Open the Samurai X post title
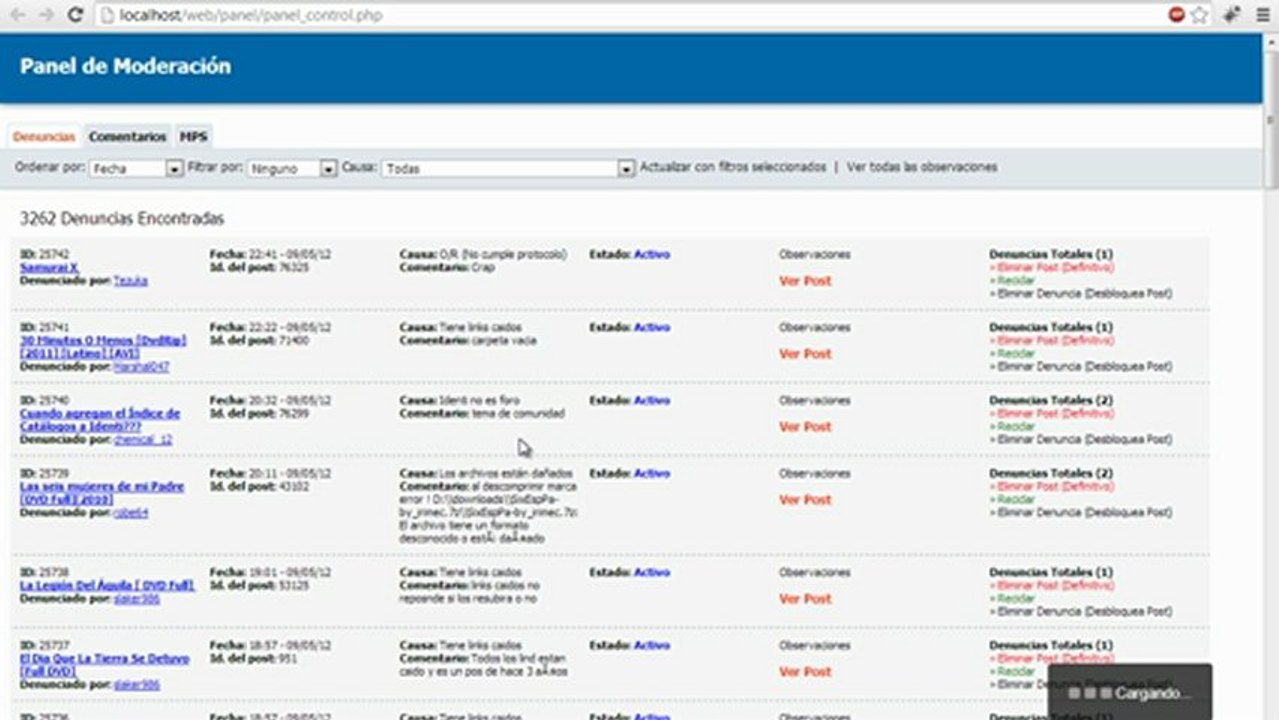 pyautogui.click(x=49, y=268)
